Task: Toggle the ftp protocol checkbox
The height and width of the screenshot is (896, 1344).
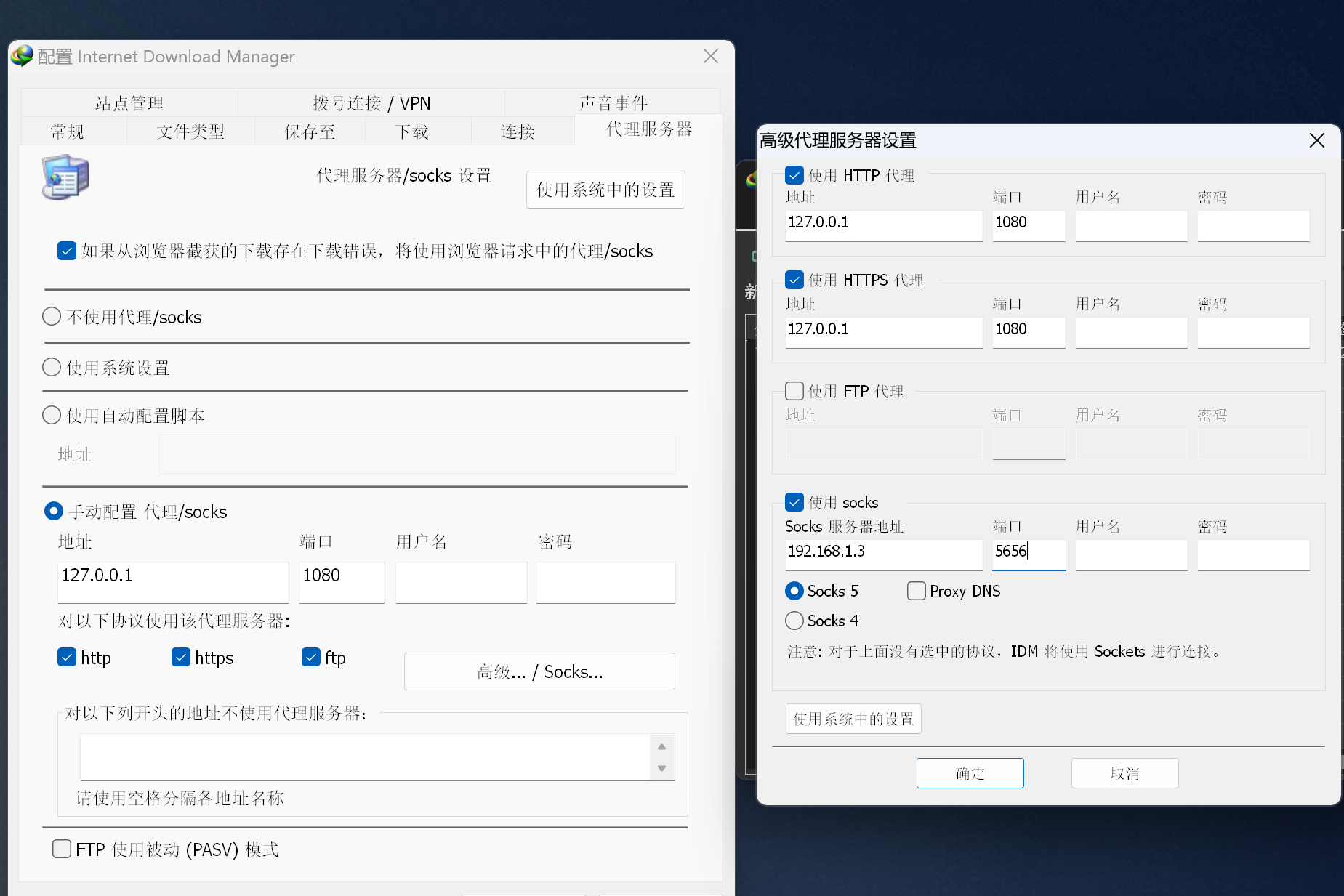Action: pyautogui.click(x=311, y=658)
